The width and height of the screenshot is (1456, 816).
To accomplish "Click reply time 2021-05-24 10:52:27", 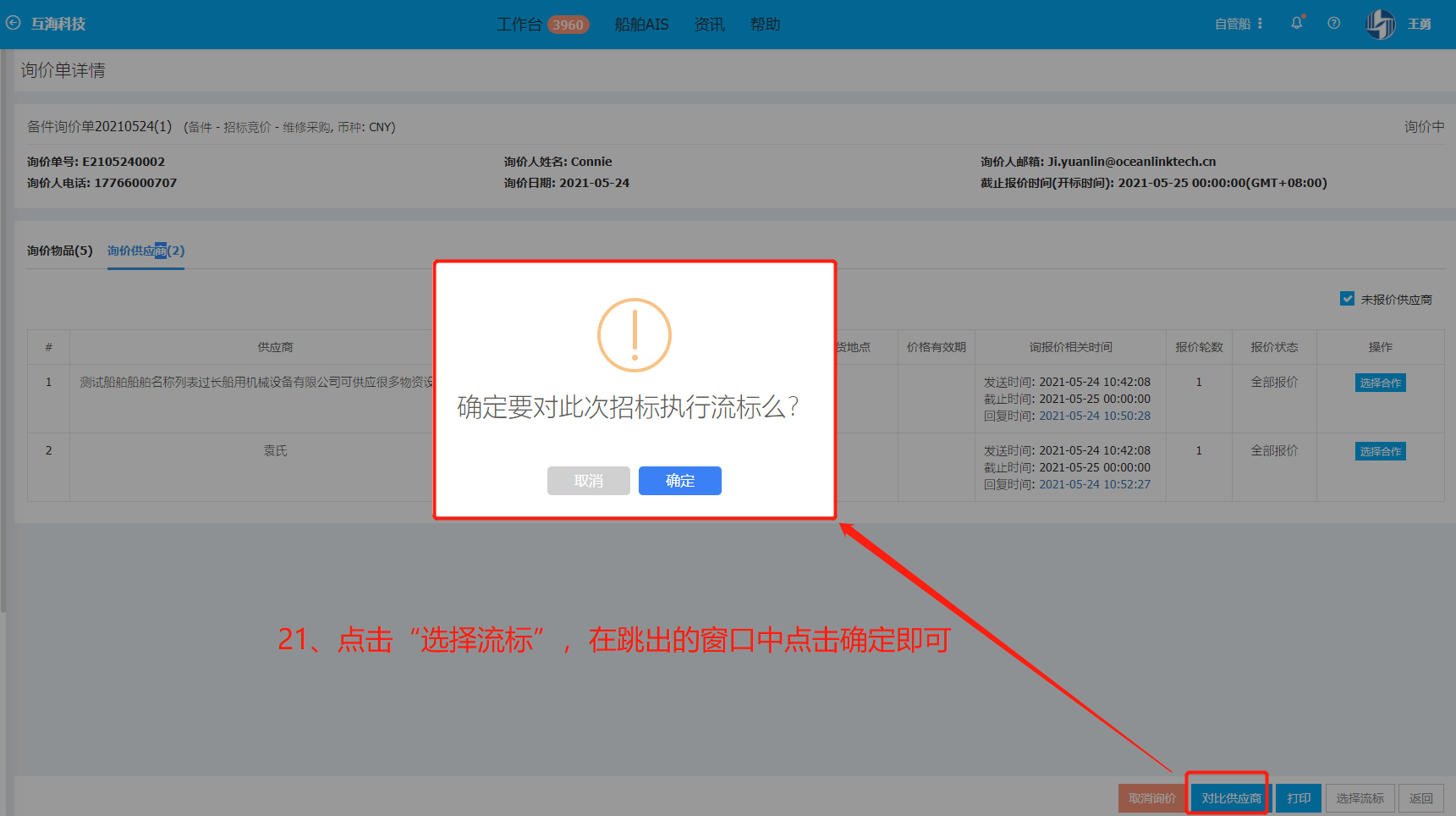I will click(1095, 484).
